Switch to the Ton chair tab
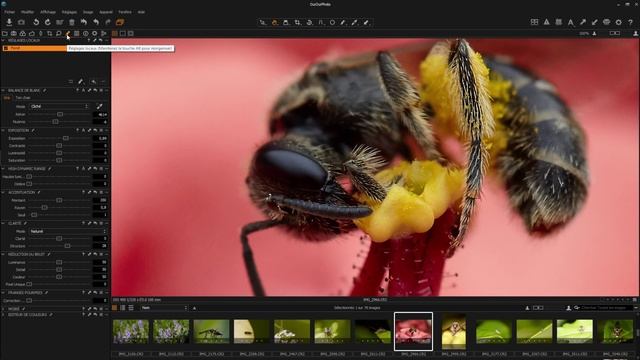 pos(23,98)
